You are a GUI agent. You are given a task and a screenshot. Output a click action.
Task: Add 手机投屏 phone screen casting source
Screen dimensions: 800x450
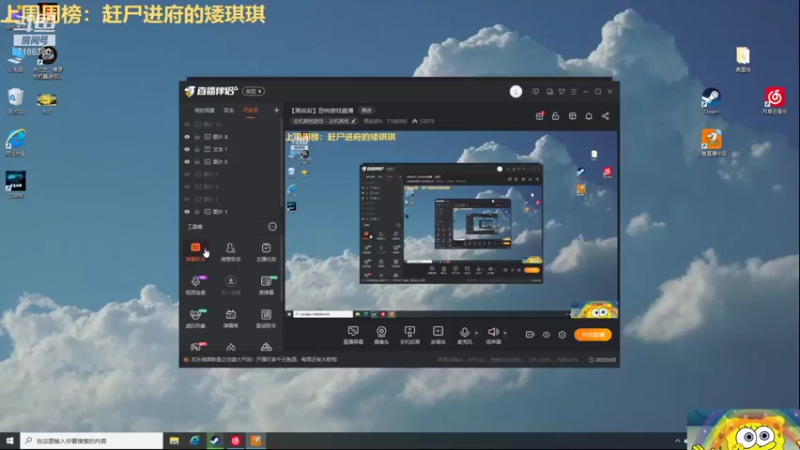coord(410,335)
